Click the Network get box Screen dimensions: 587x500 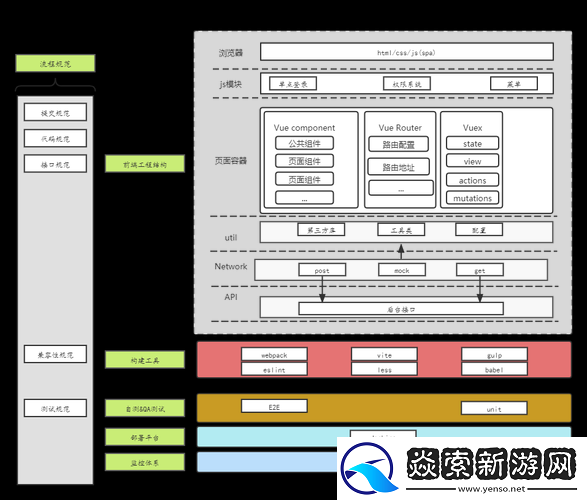[x=480, y=270]
